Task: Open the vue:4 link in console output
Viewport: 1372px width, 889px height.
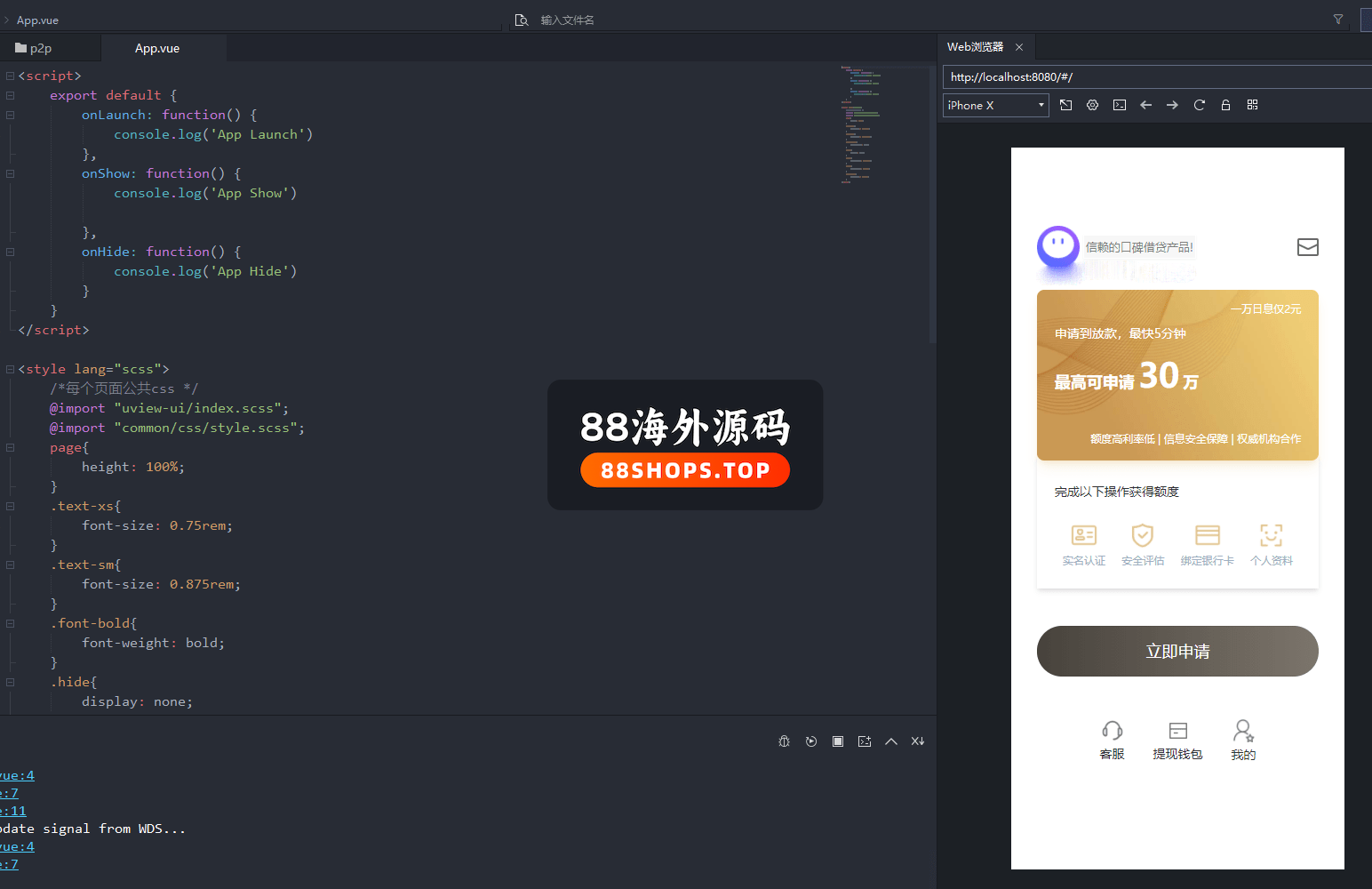Action: 18,775
